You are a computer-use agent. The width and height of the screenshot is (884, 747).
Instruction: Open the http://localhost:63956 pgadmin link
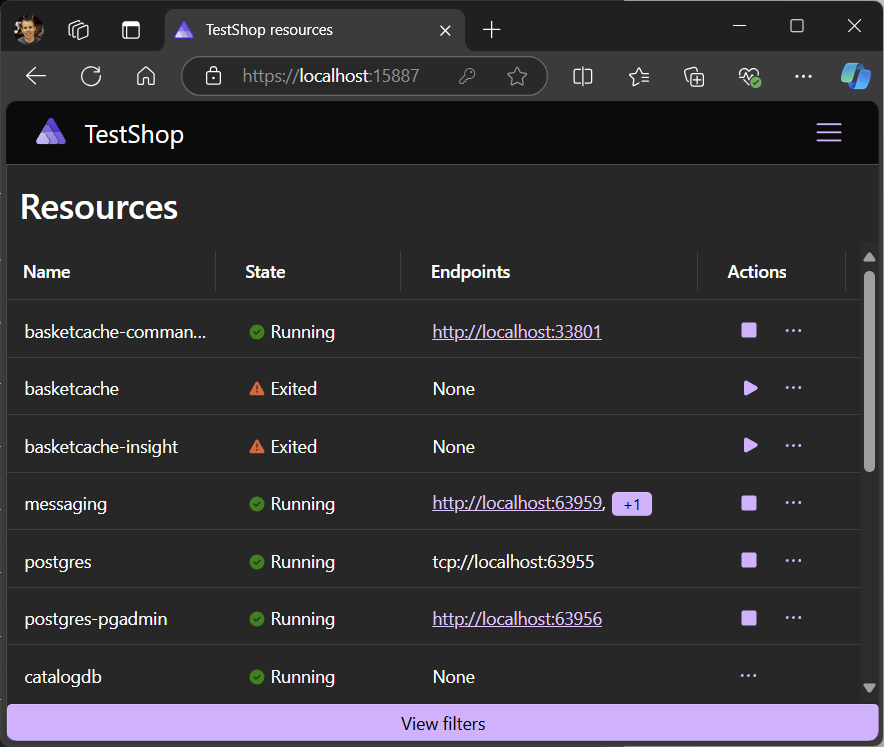(517, 618)
